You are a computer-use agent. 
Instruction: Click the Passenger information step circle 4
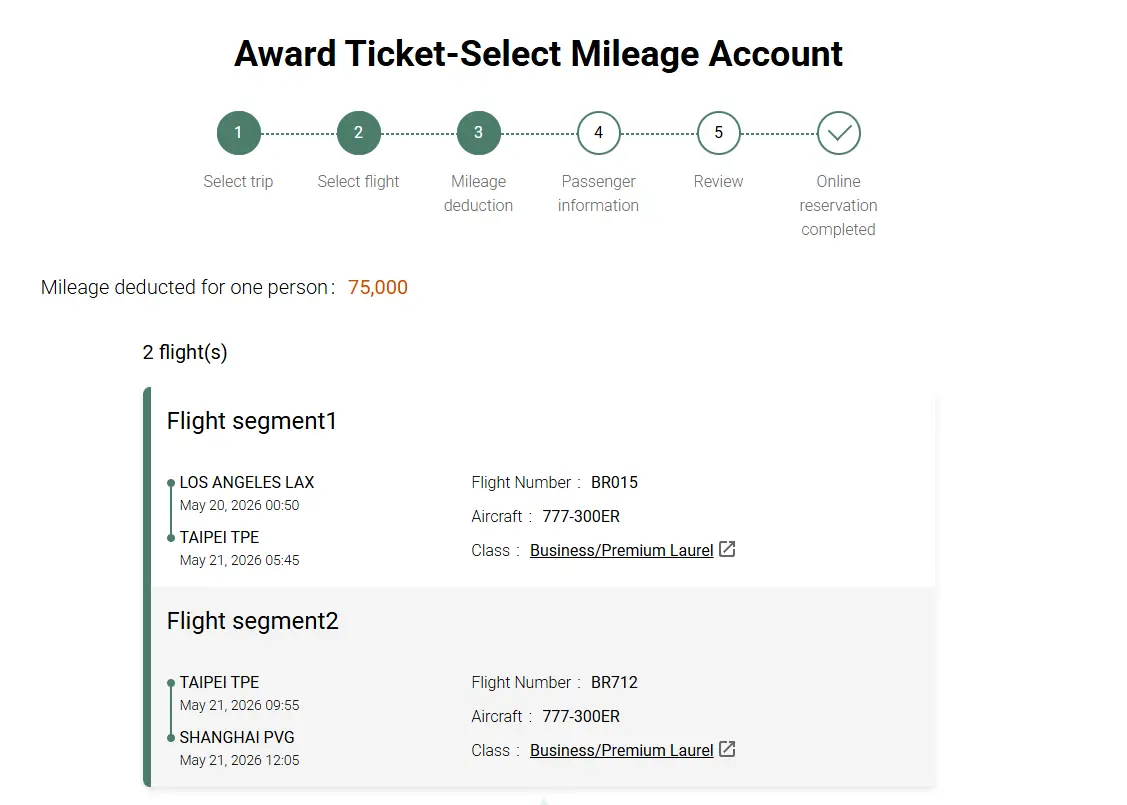coord(598,132)
